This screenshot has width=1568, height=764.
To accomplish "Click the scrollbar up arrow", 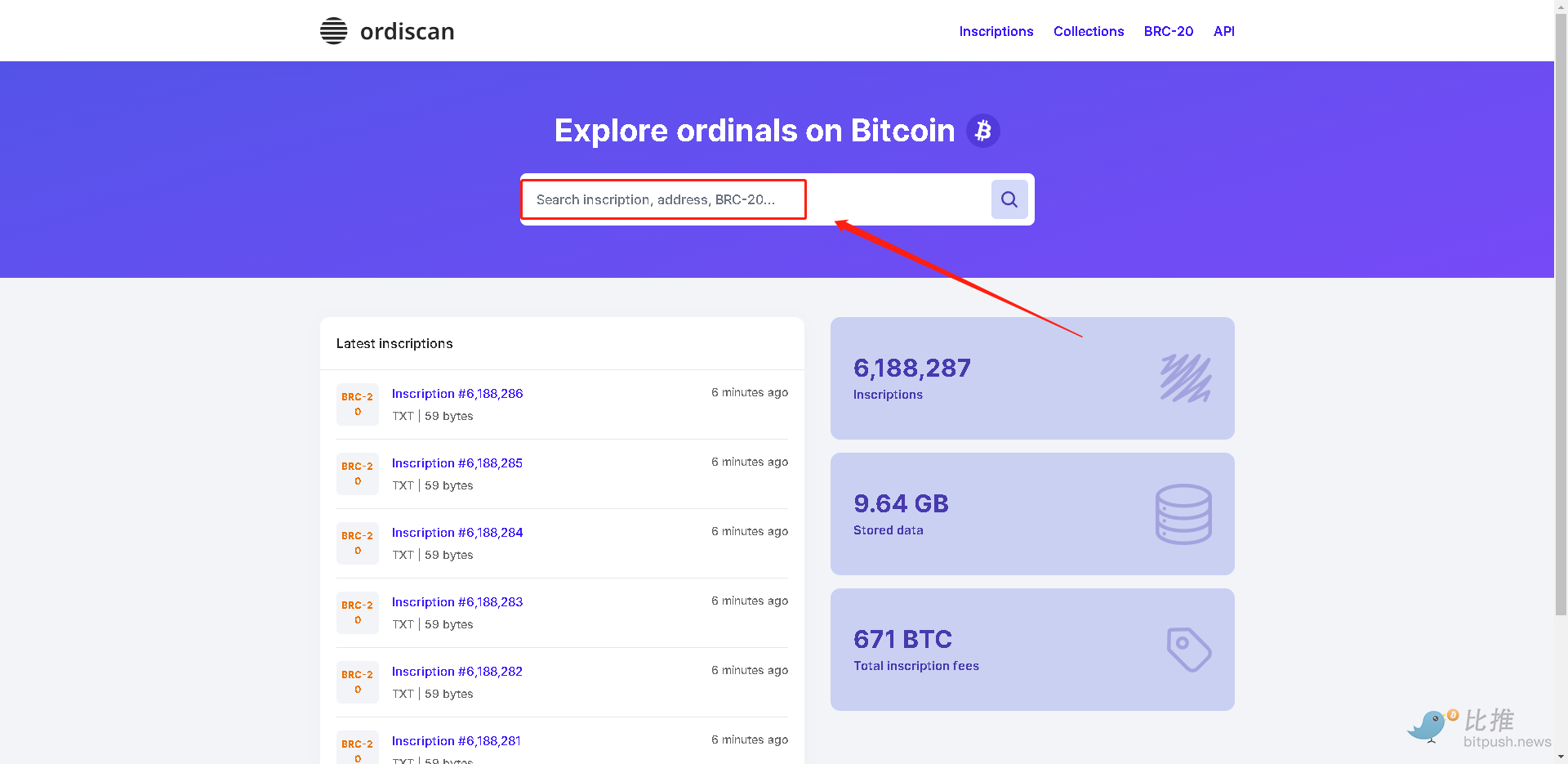I will pos(1561,7).
